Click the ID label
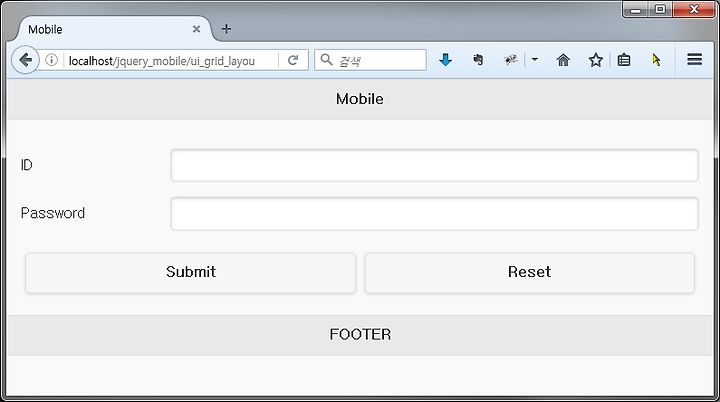The width and height of the screenshot is (720, 402). [27, 165]
